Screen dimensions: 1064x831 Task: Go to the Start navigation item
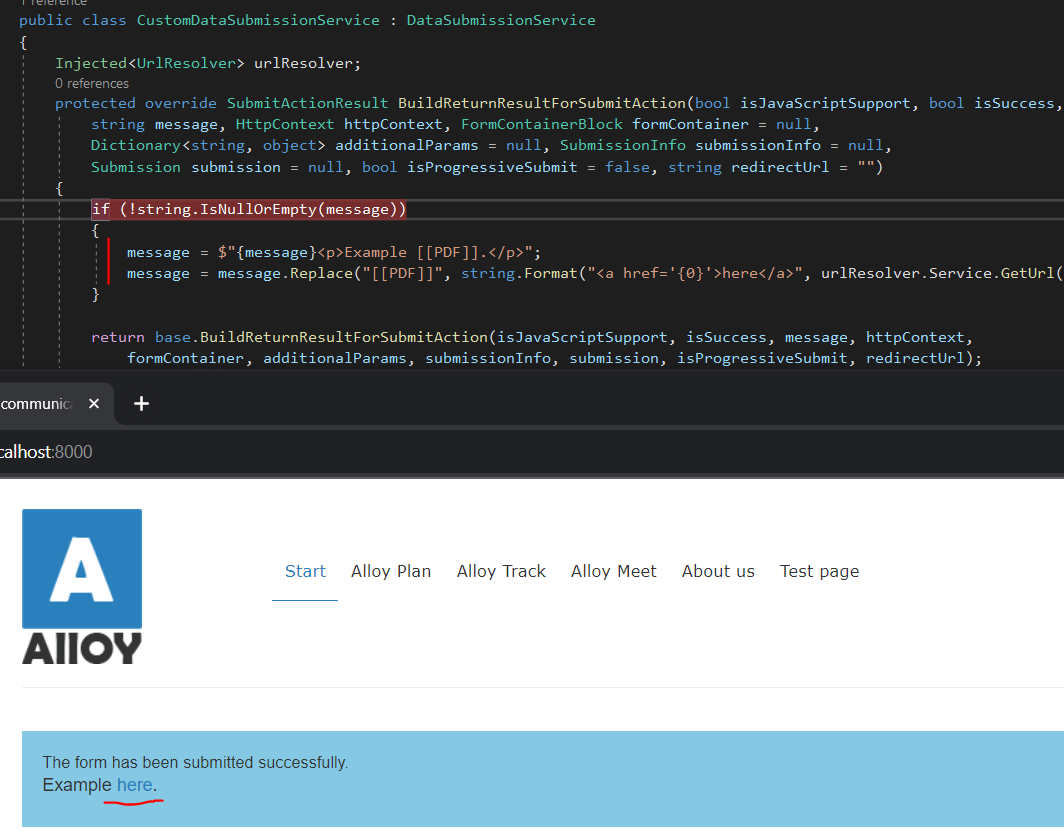(x=305, y=571)
